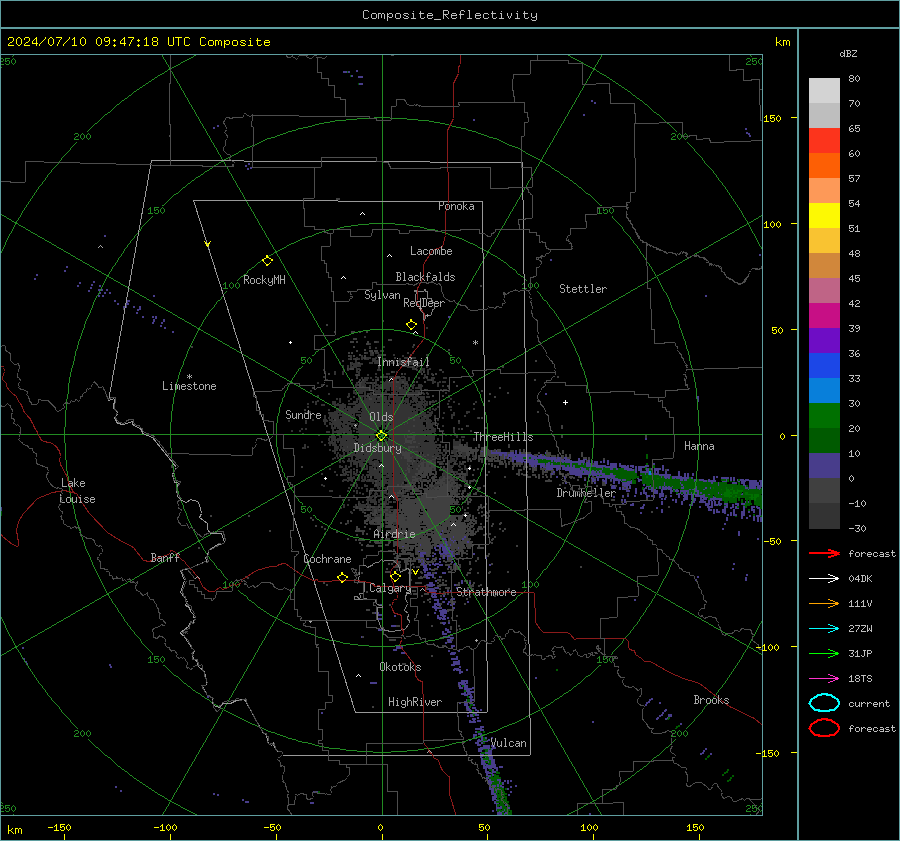
Task: Click the white 04DK arrow in legend
Action: point(824,578)
